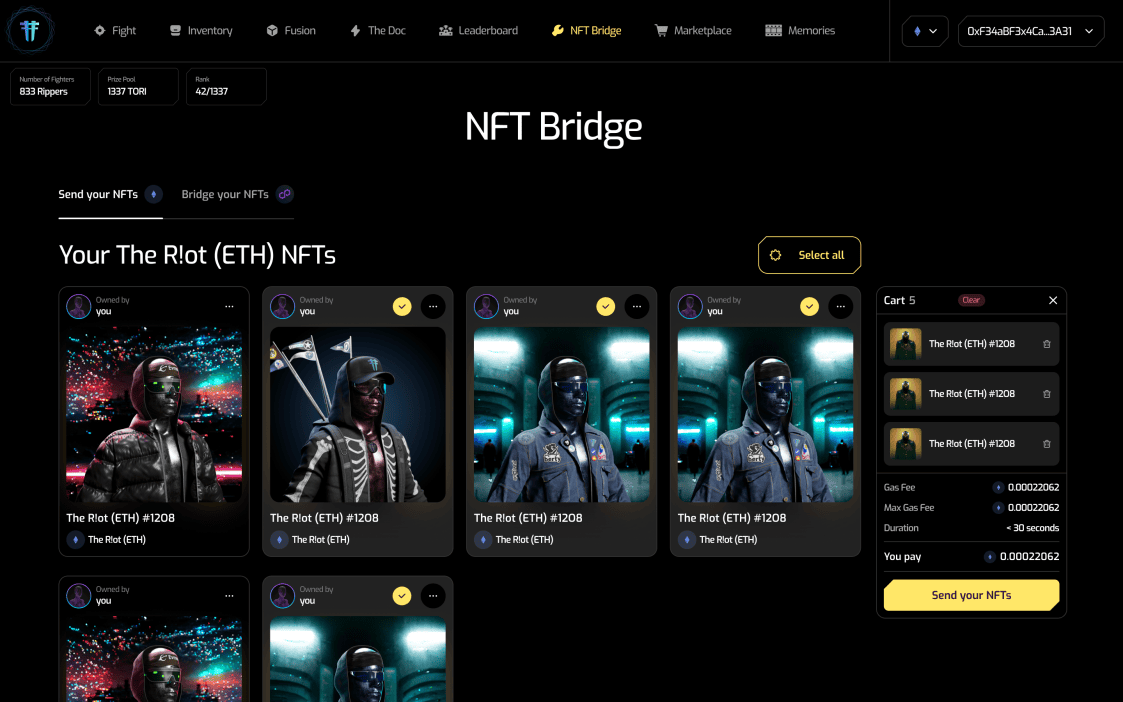This screenshot has width=1123, height=702.
Task: Click the Select all button
Action: (x=809, y=255)
